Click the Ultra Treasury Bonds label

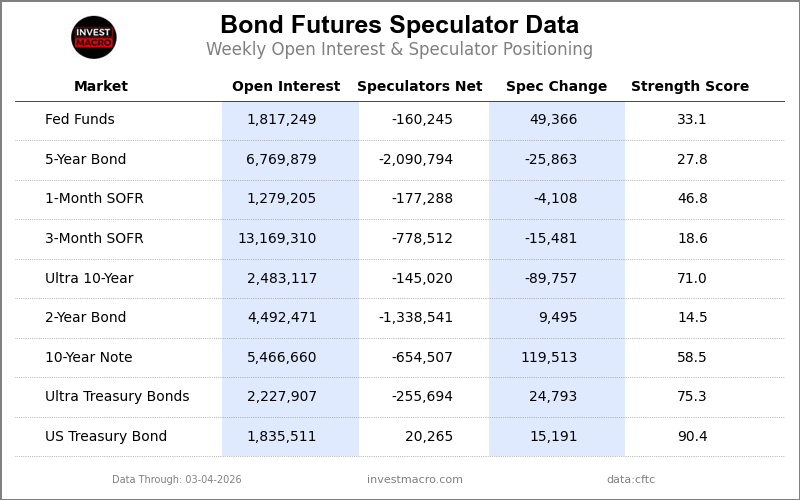click(x=117, y=397)
